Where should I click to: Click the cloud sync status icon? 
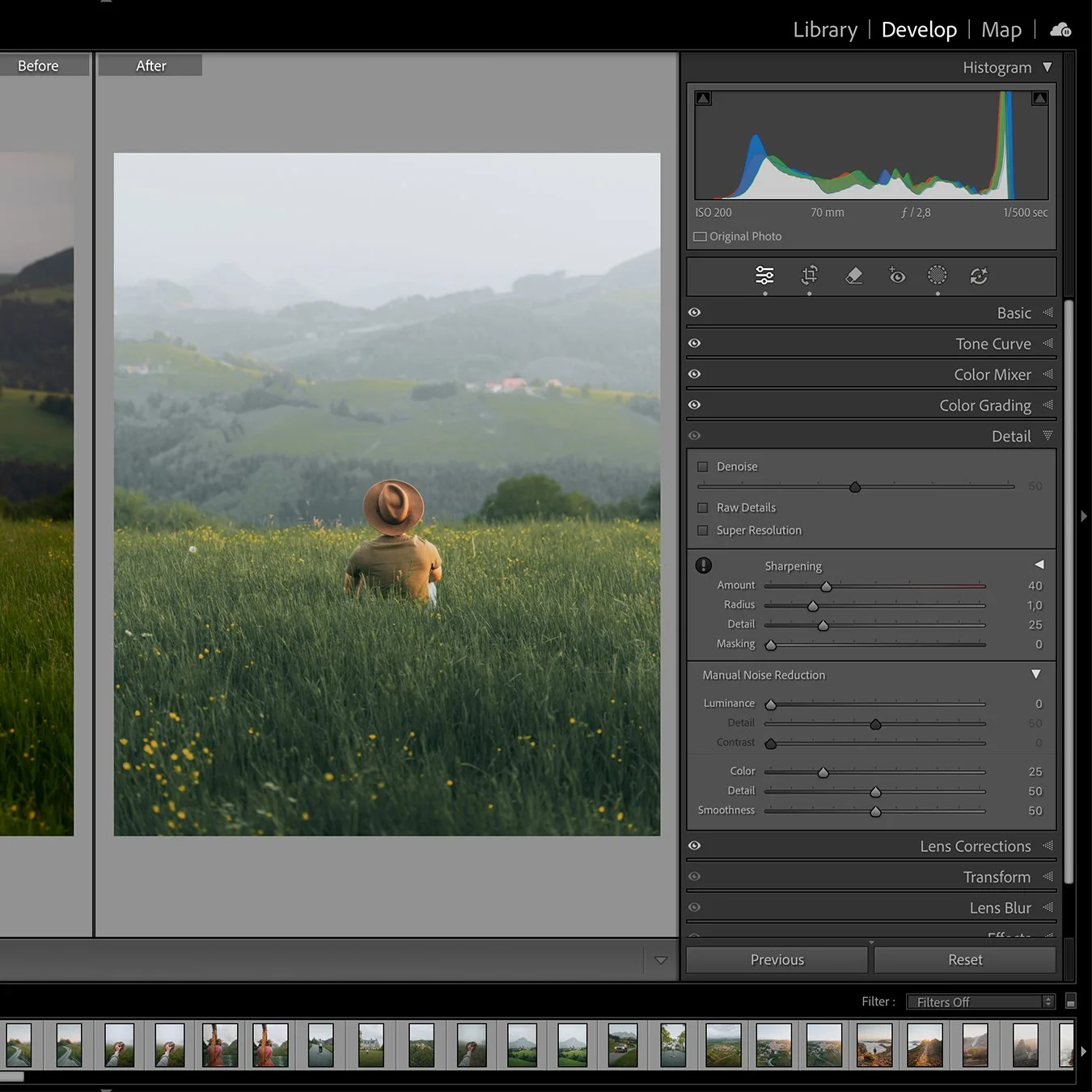1060,30
